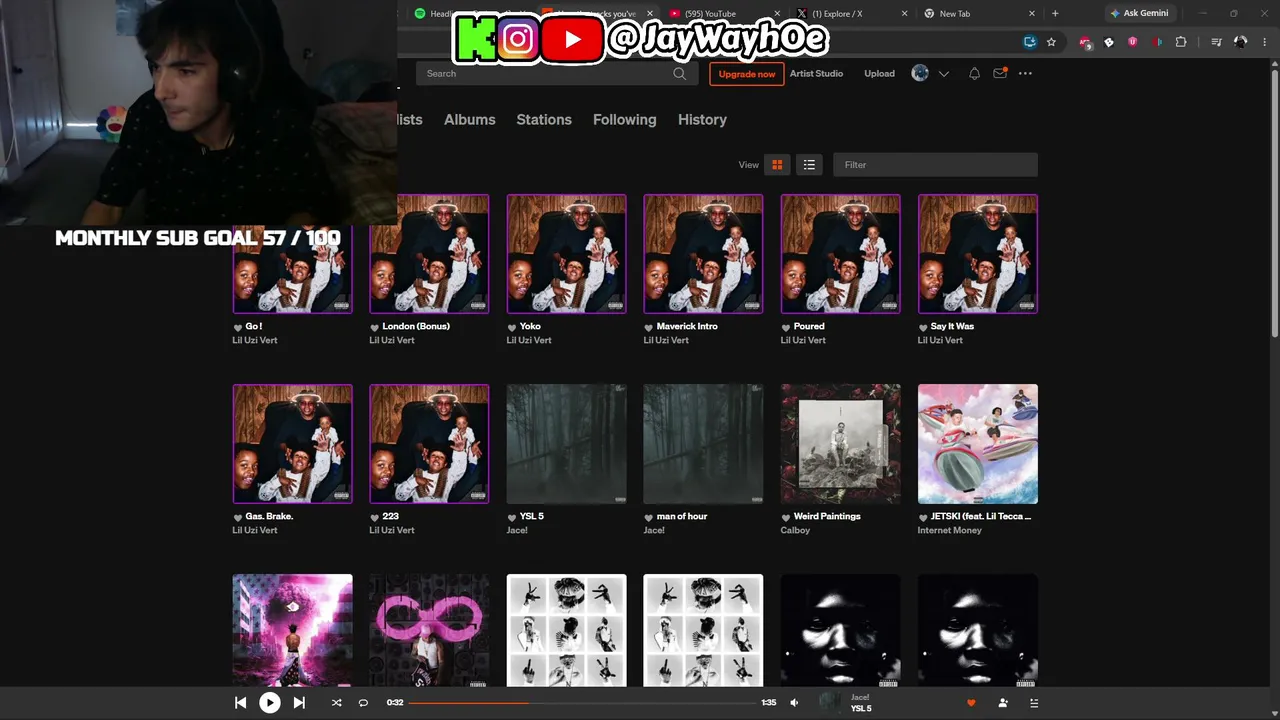Click the search magnifier icon
This screenshot has height=720, width=1280.
point(679,73)
